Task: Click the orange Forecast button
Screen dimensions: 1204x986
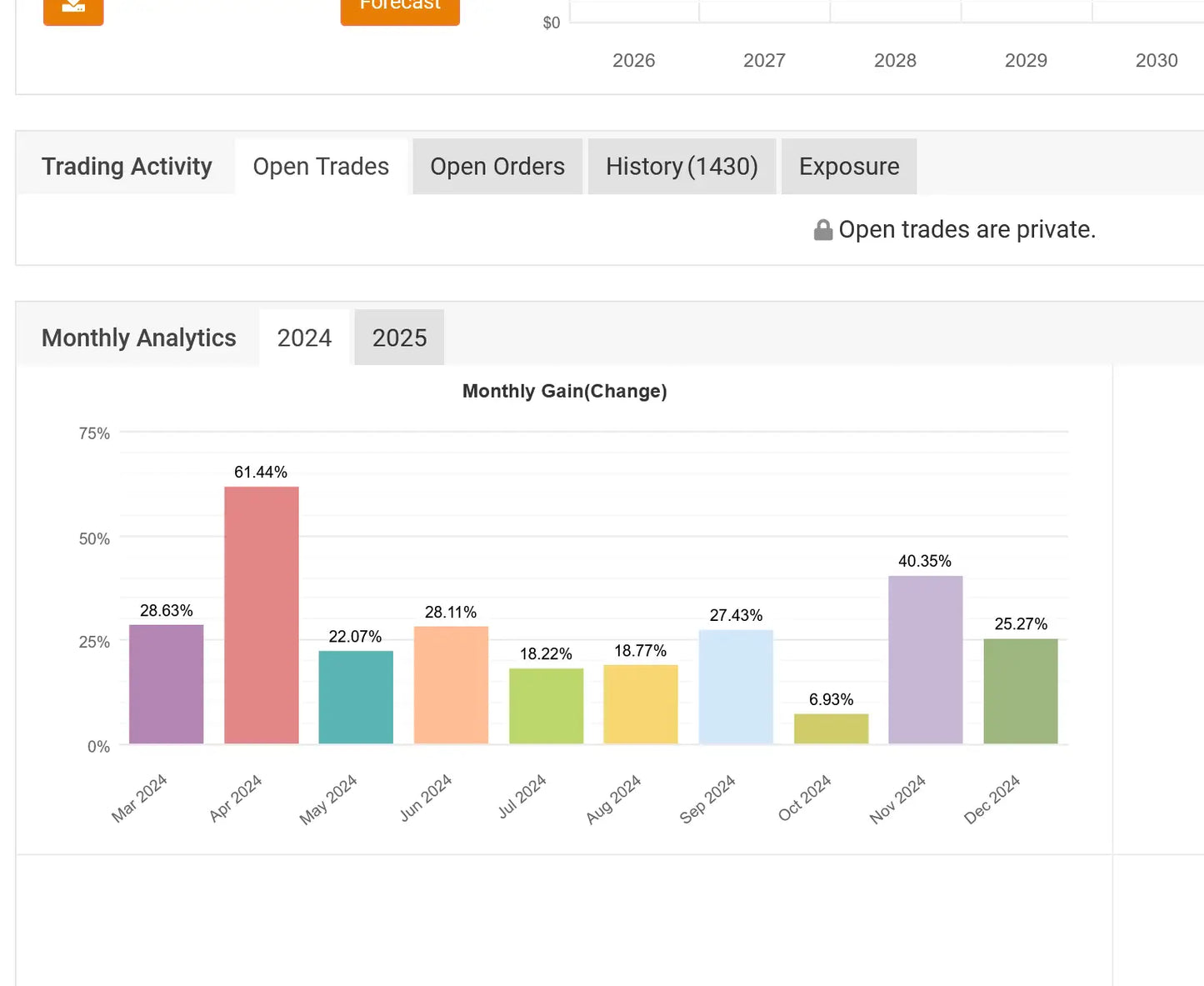Action: point(400,10)
